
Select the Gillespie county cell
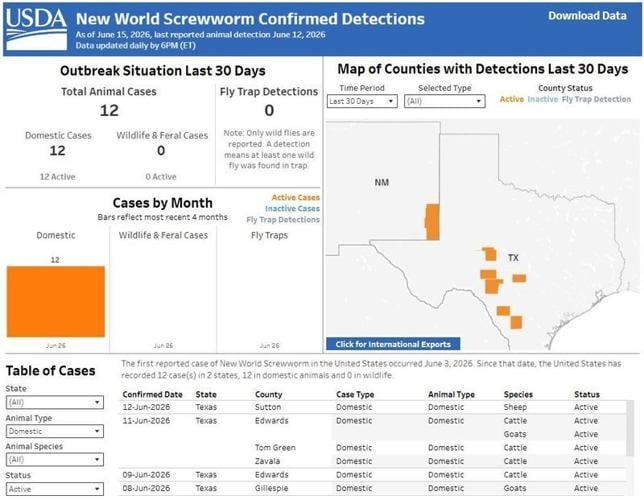point(271,488)
